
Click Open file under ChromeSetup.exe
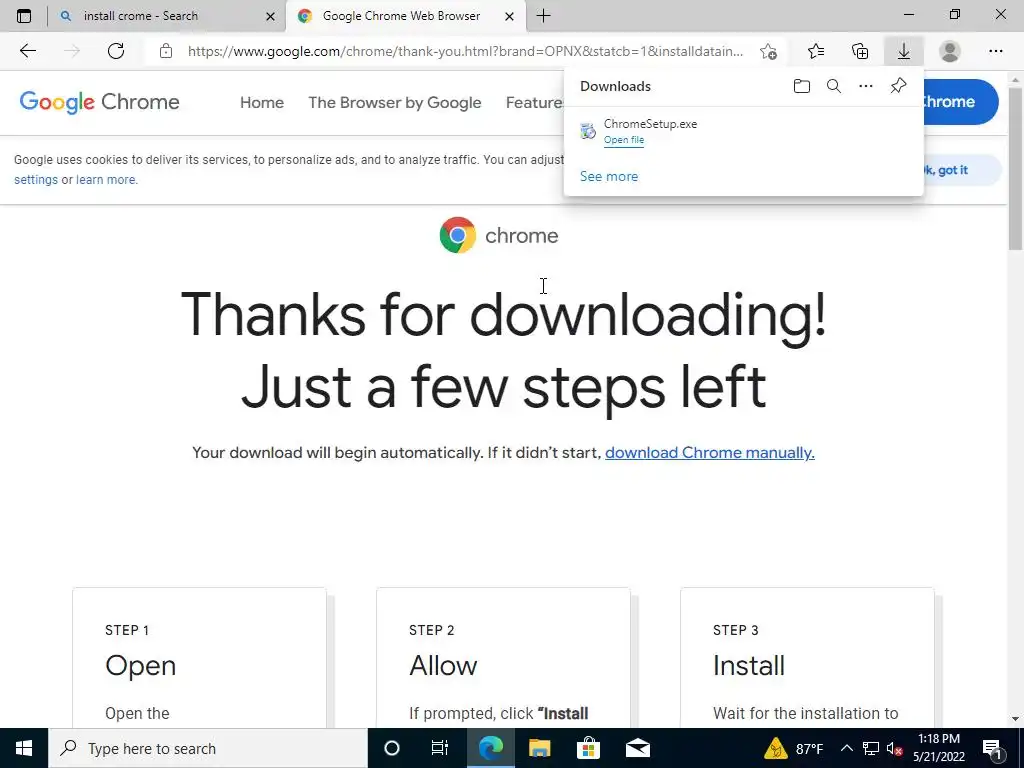coord(624,140)
